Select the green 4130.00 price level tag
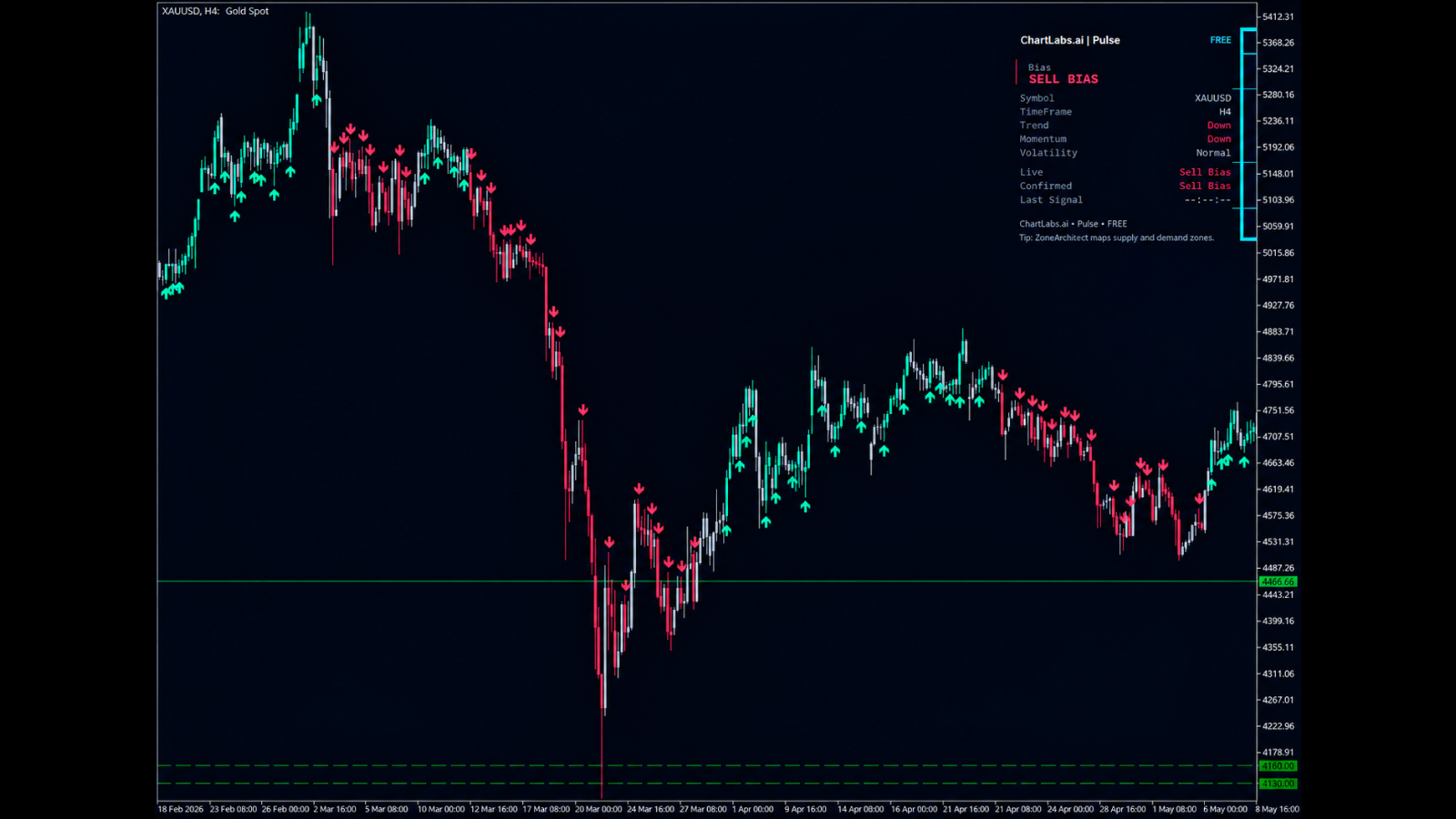This screenshot has width=1456, height=819. (x=1278, y=784)
